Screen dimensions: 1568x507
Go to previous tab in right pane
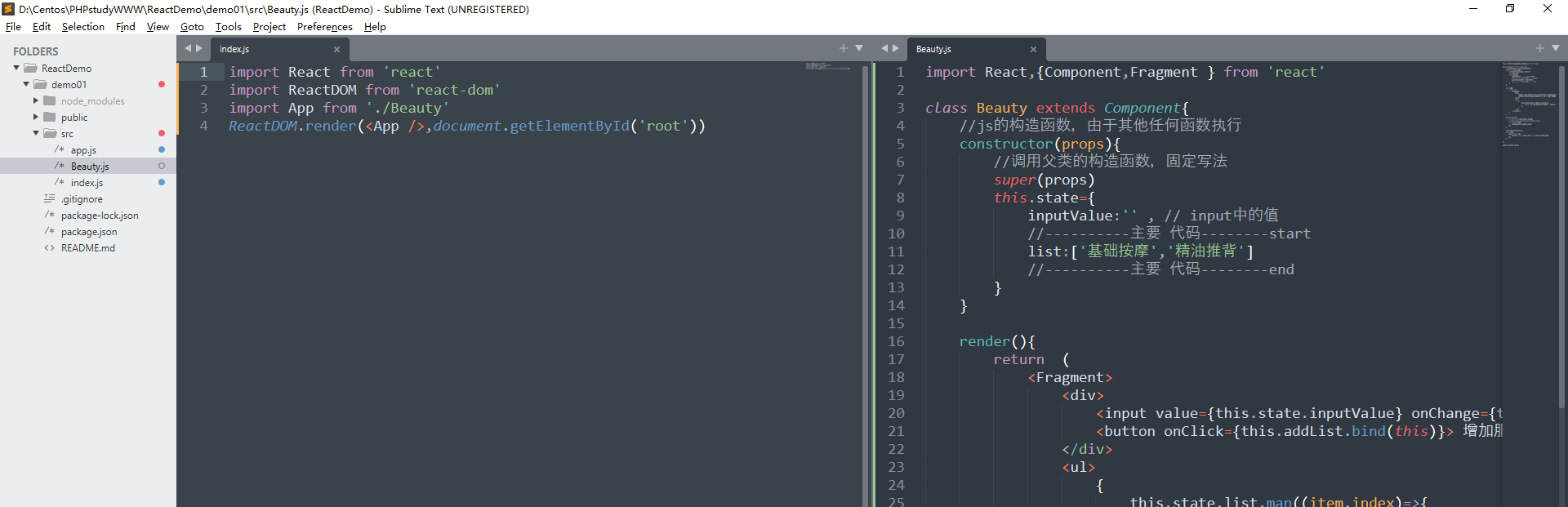point(884,48)
